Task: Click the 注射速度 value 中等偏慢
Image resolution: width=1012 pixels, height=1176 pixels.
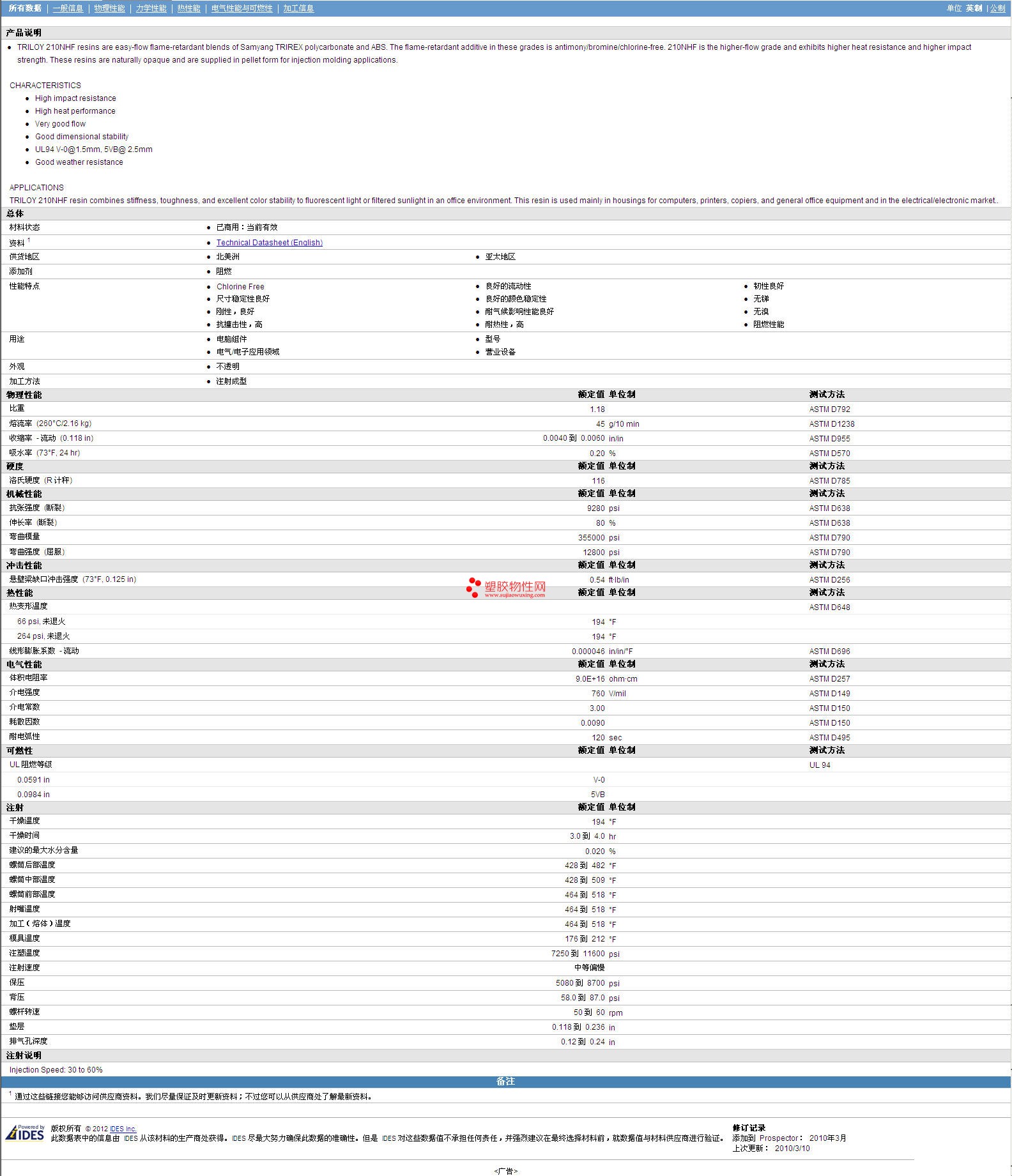Action: [590, 968]
